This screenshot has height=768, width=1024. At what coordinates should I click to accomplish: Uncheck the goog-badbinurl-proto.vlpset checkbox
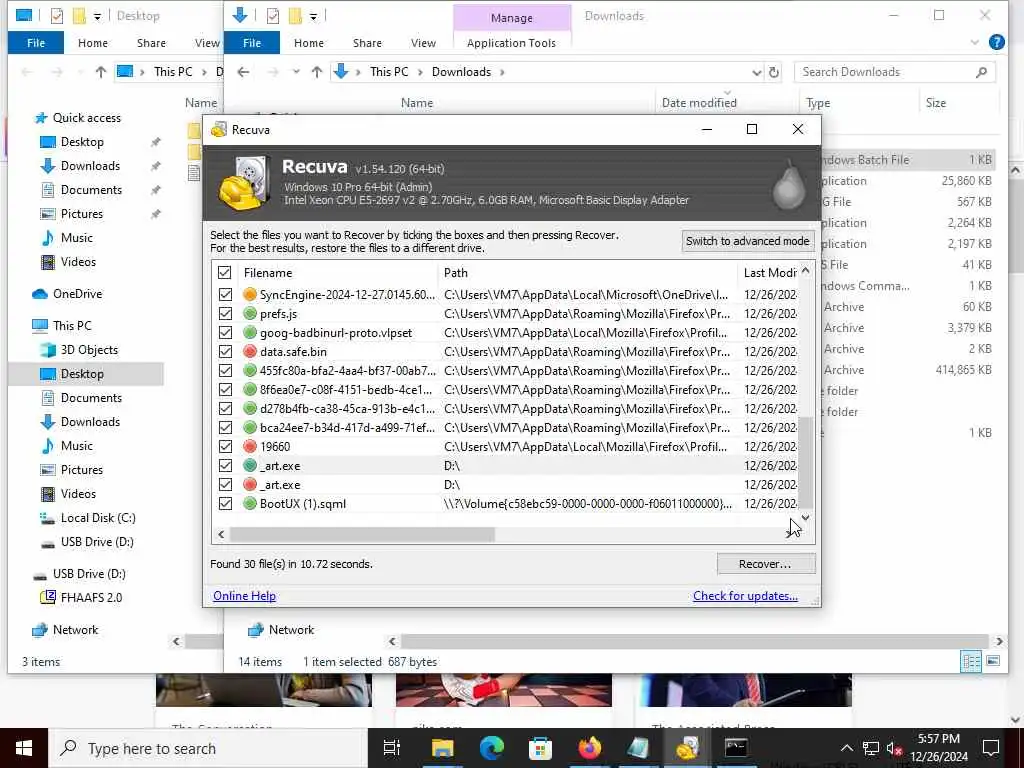(x=225, y=332)
